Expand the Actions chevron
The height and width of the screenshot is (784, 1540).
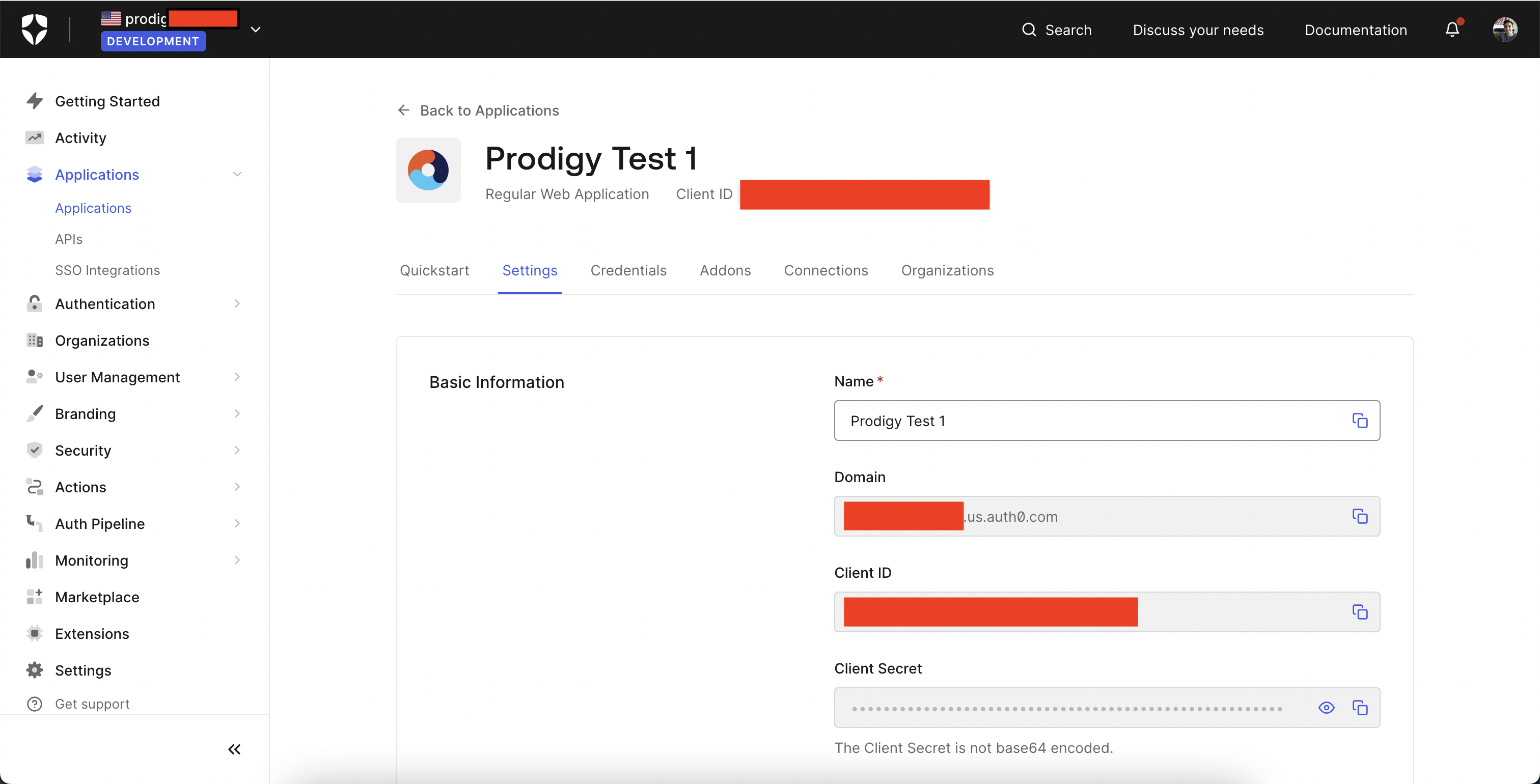[x=237, y=487]
